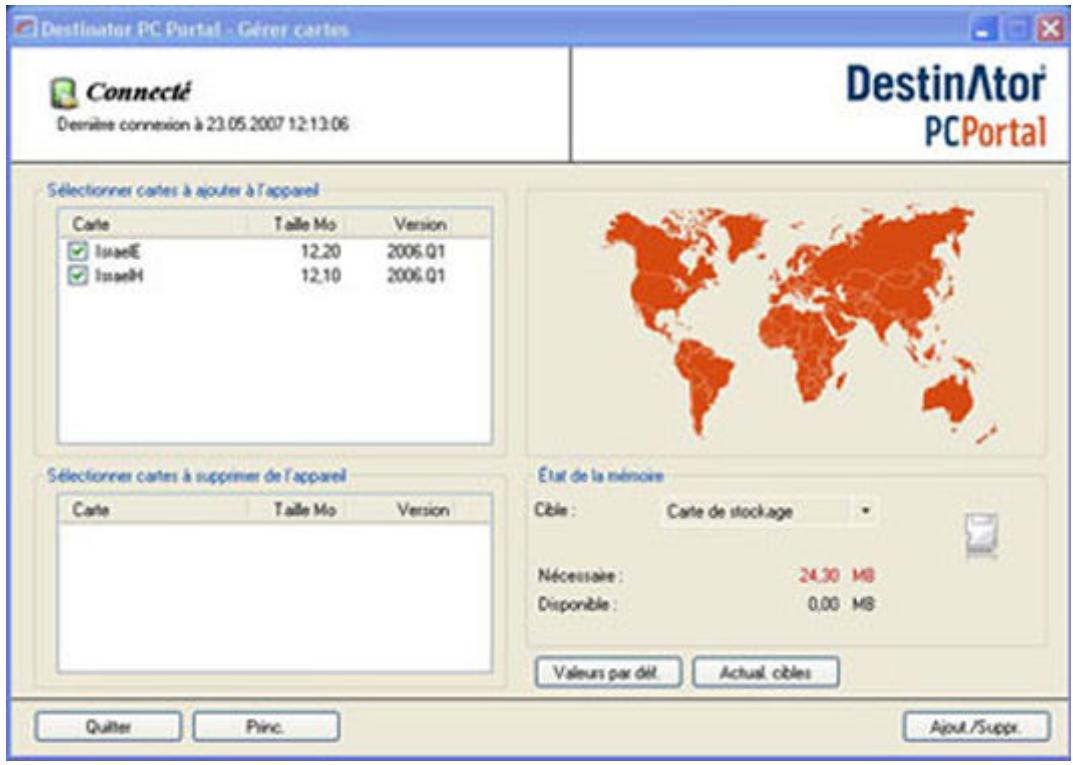Click the Destinator app icon in title bar
The width and height of the screenshot is (1073, 765).
coord(25,29)
